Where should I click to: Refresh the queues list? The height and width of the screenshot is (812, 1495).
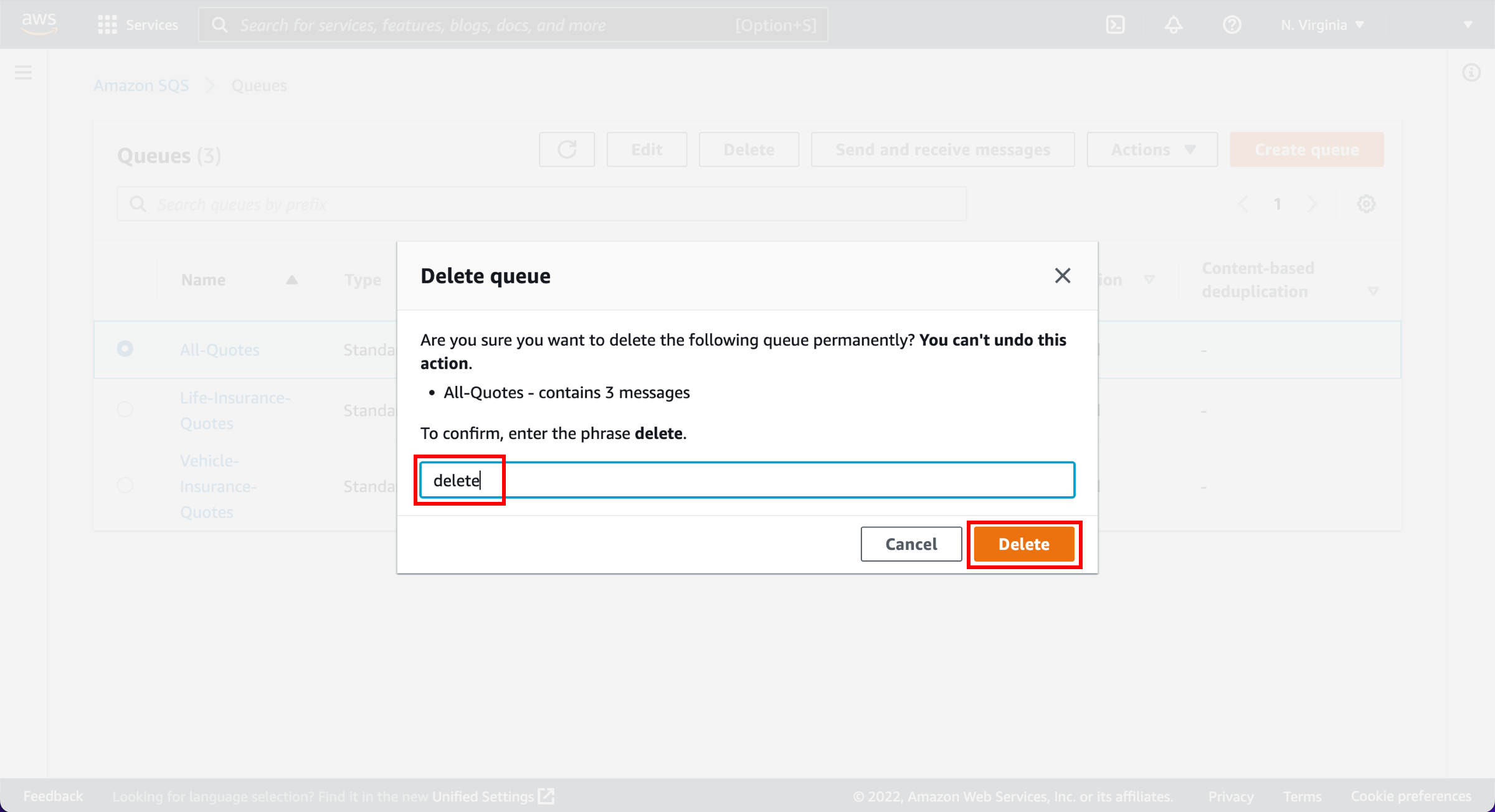pos(567,149)
